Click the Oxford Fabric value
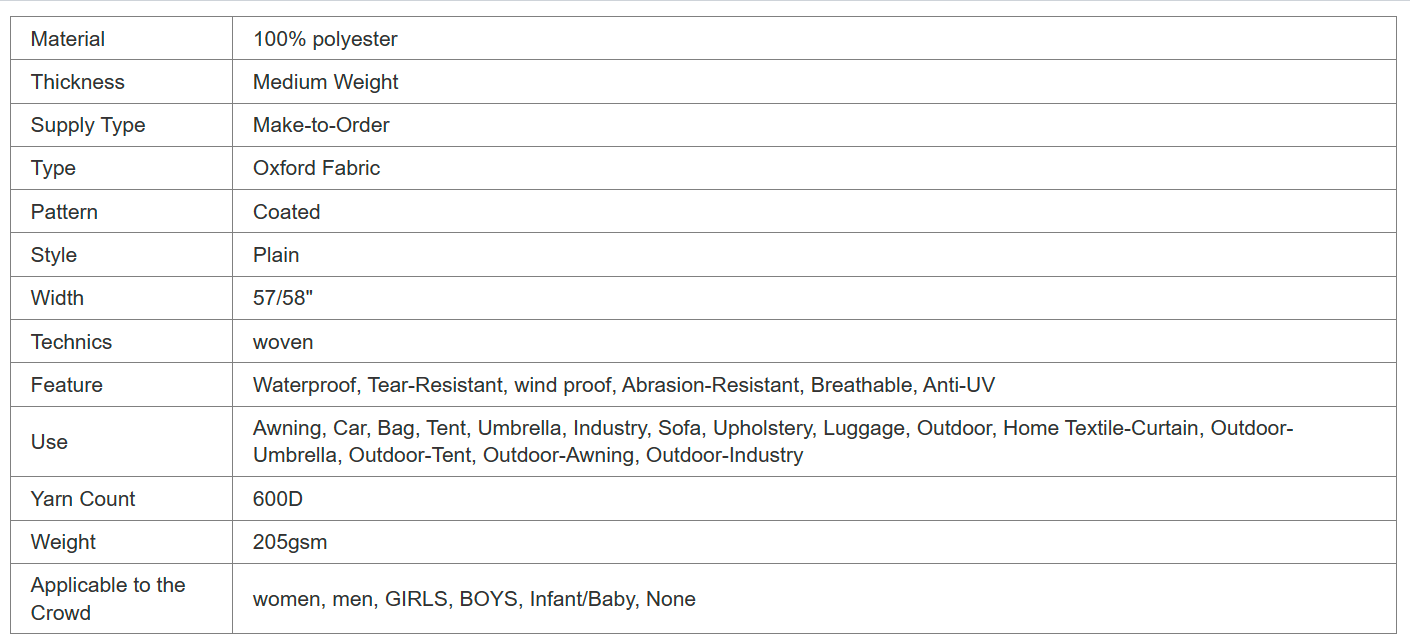1410x634 pixels. click(x=317, y=168)
